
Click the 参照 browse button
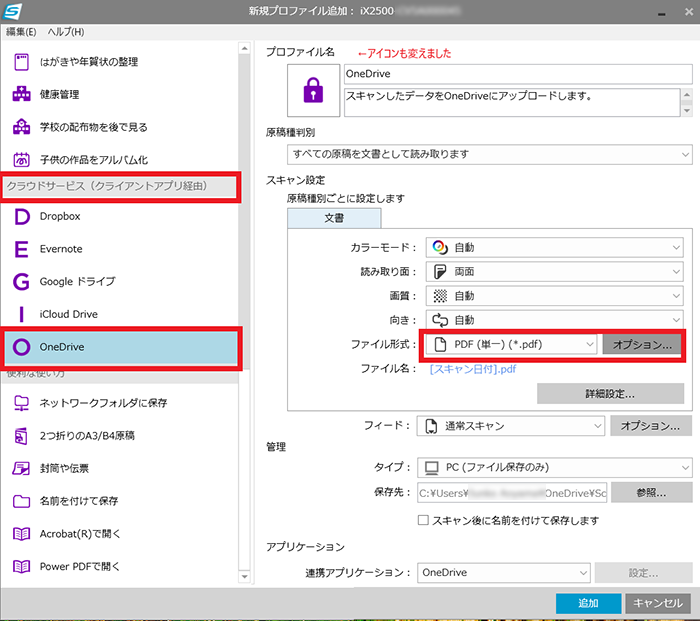click(651, 492)
